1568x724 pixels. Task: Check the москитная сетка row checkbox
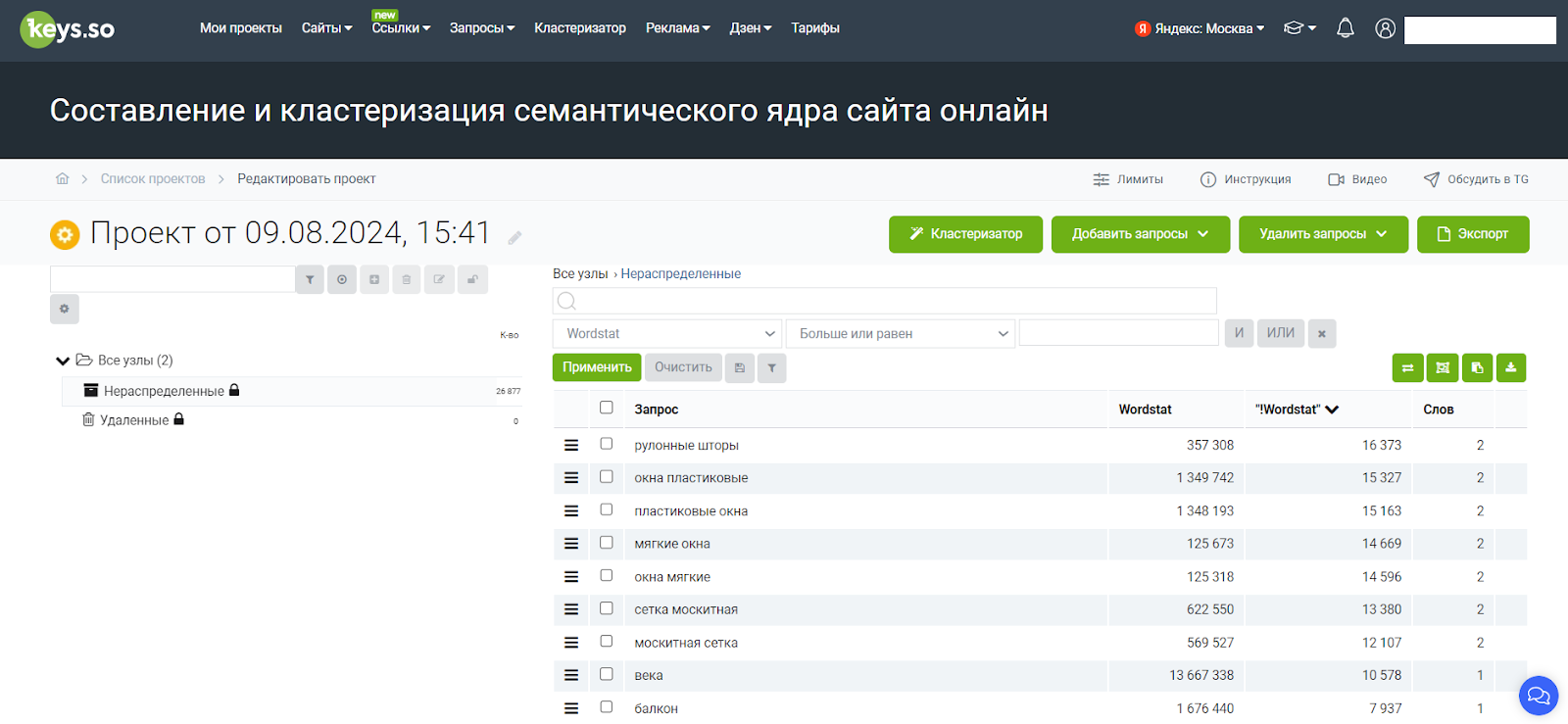[607, 641]
